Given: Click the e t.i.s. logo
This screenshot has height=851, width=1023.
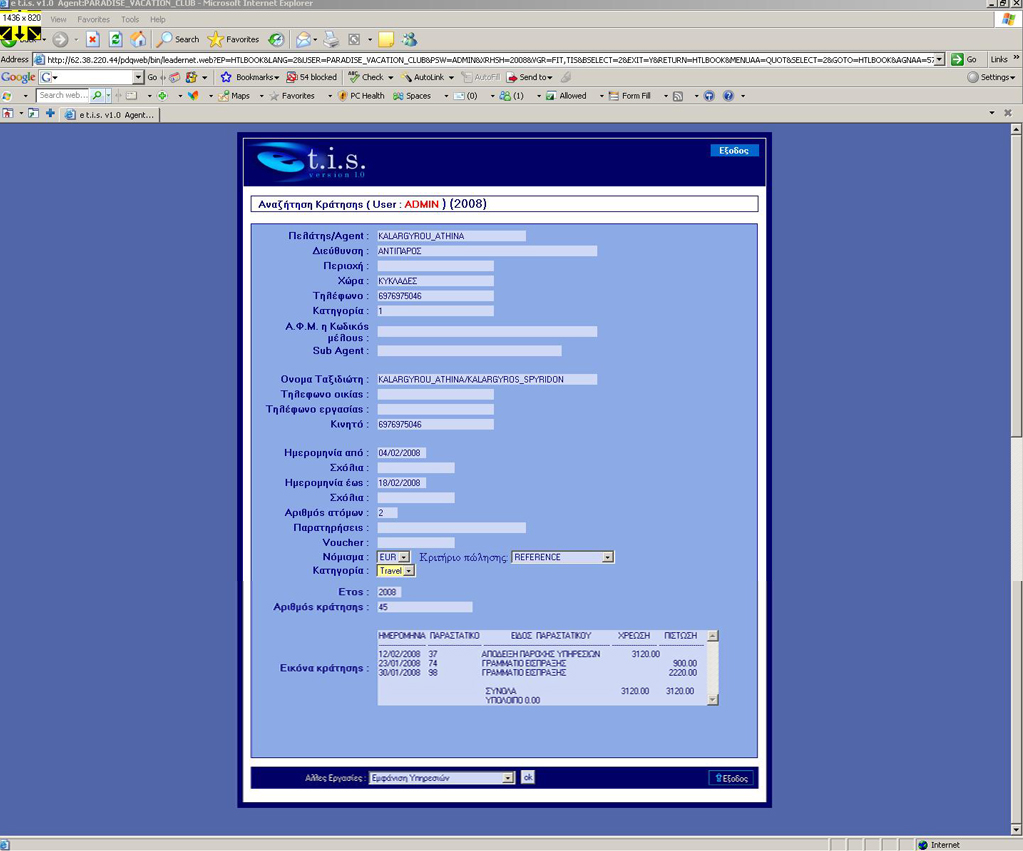Looking at the screenshot, I should [x=310, y=161].
